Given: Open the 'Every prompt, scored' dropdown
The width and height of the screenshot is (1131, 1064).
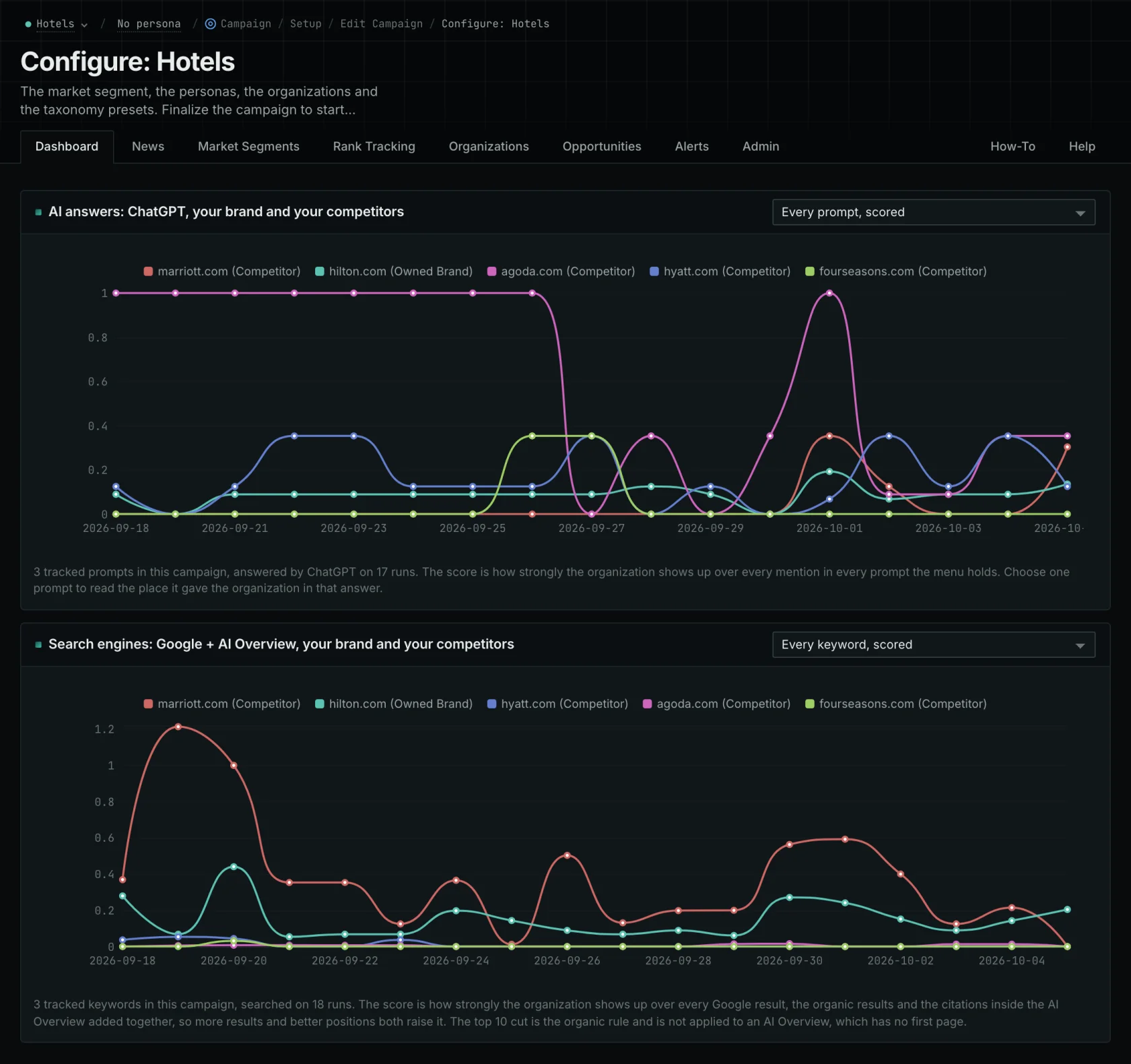Looking at the screenshot, I should 934,212.
